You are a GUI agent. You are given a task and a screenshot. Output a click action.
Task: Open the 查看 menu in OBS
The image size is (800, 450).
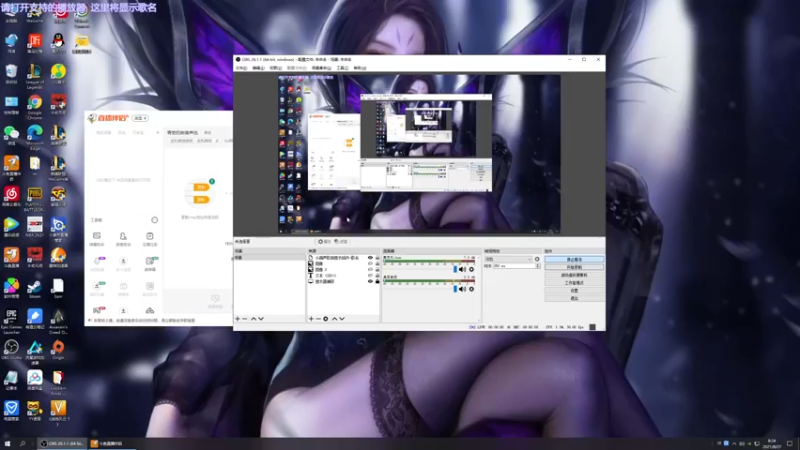275,68
